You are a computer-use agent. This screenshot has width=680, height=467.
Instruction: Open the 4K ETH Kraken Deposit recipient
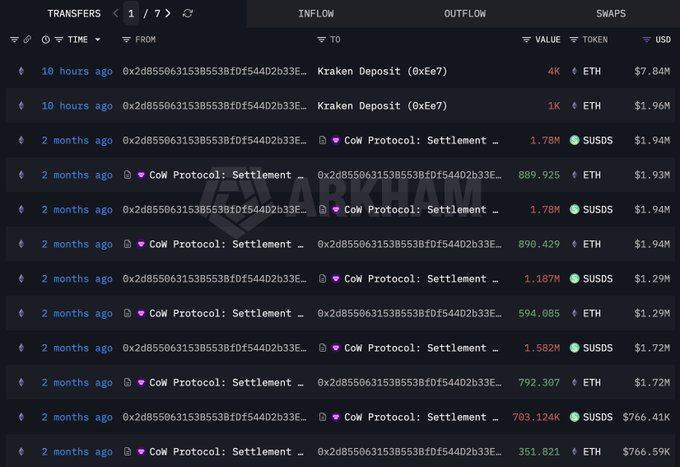(x=382, y=71)
